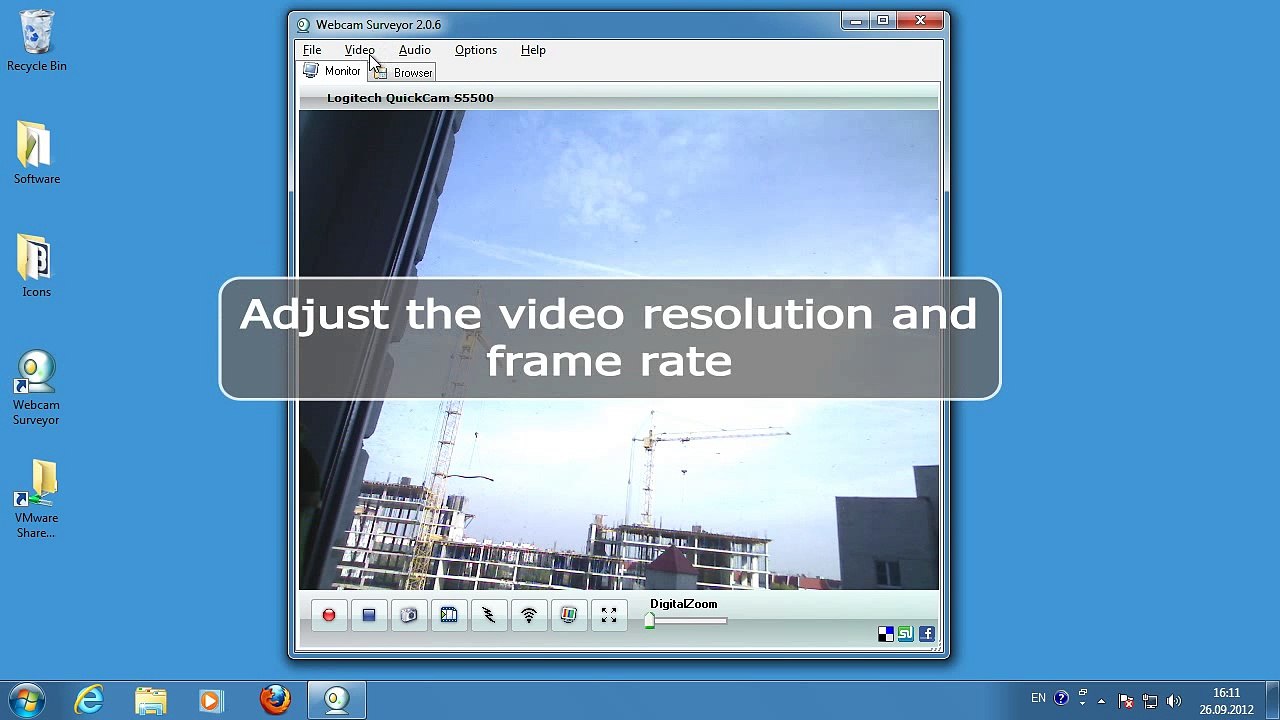Toggle the motion detection lightning icon

point(489,616)
